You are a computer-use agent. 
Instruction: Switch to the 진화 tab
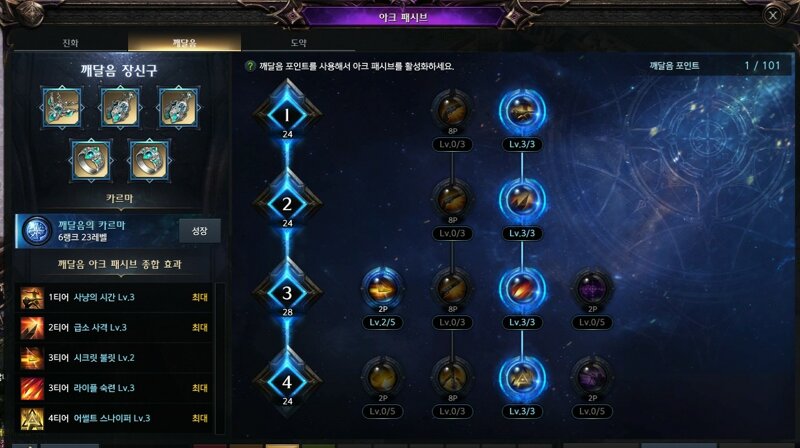tap(70, 42)
